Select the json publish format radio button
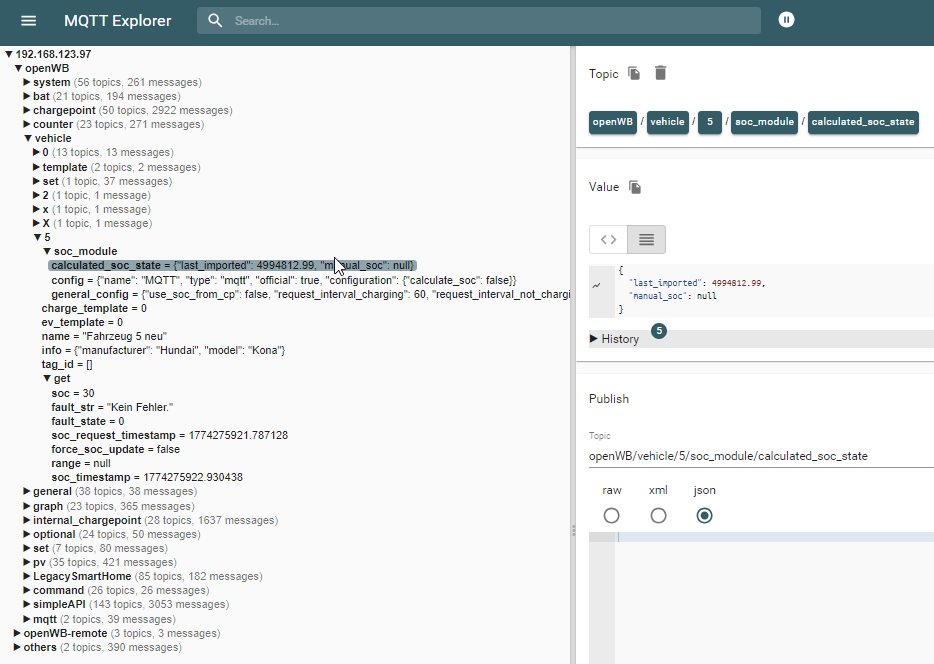This screenshot has height=664, width=934. point(704,515)
